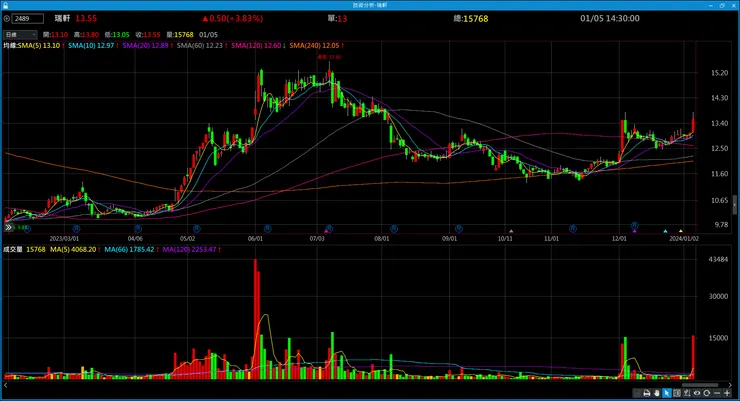Click the circled plus icon beside stock code
This screenshot has width=740, height=401.
[x=7, y=18]
